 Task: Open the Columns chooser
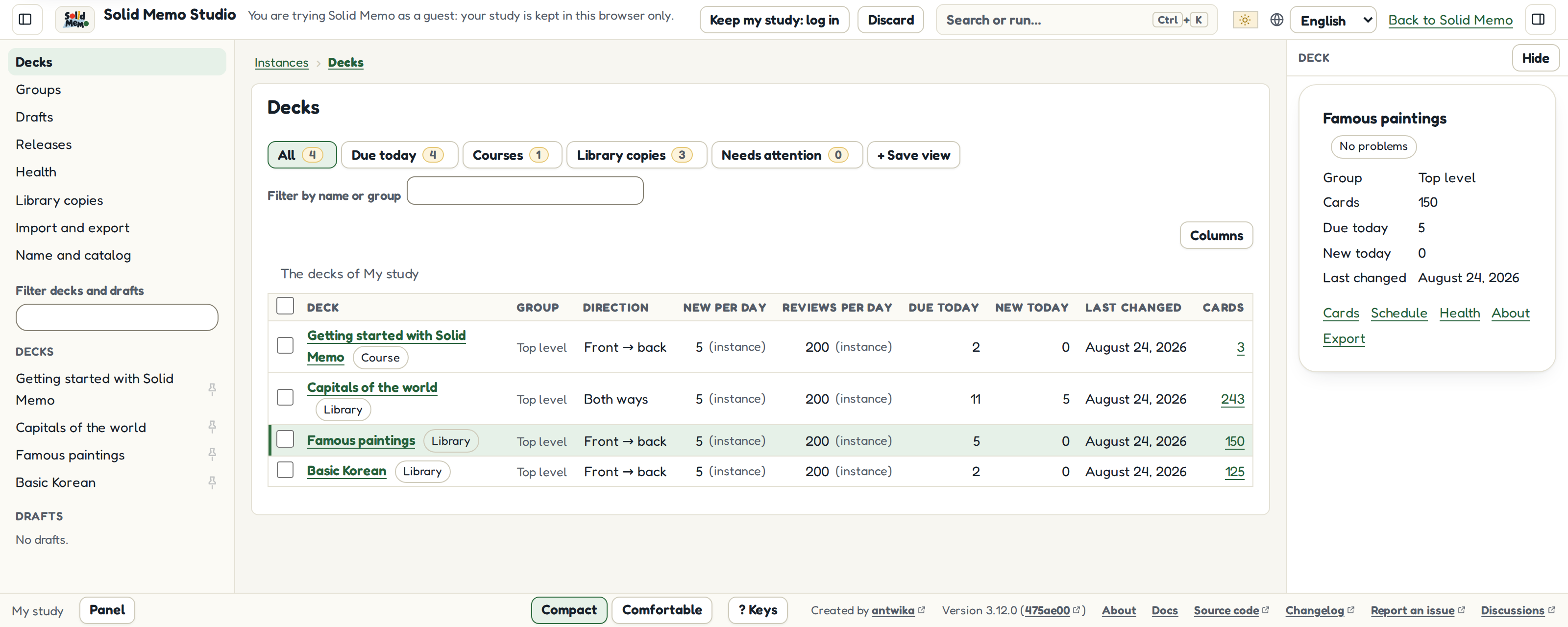(1216, 235)
